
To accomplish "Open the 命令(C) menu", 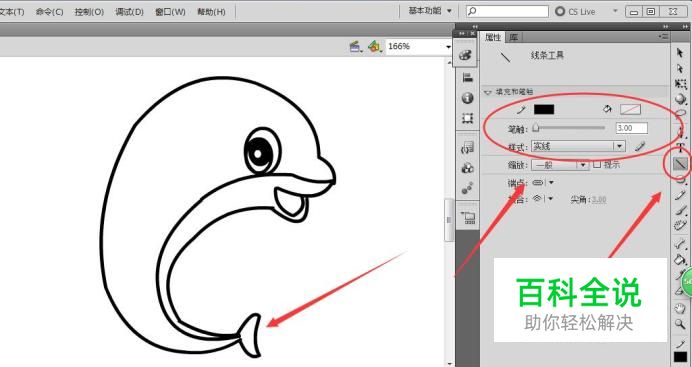I will pos(49,12).
